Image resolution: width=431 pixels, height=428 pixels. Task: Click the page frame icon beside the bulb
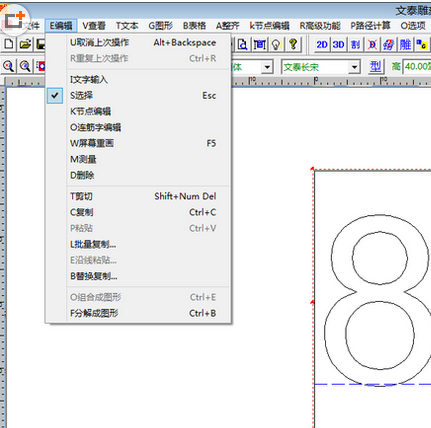click(260, 44)
